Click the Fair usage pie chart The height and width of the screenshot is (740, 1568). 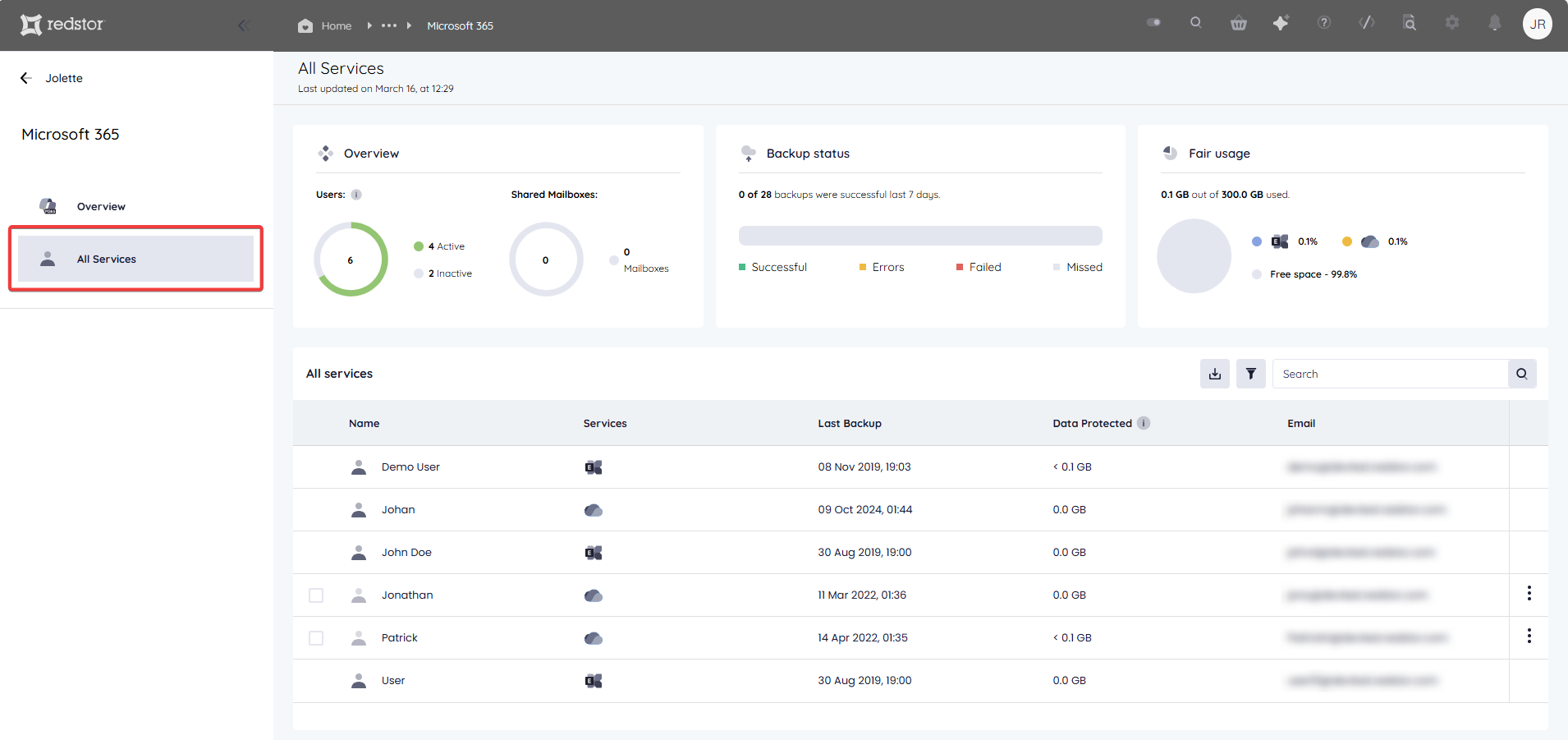(1194, 256)
